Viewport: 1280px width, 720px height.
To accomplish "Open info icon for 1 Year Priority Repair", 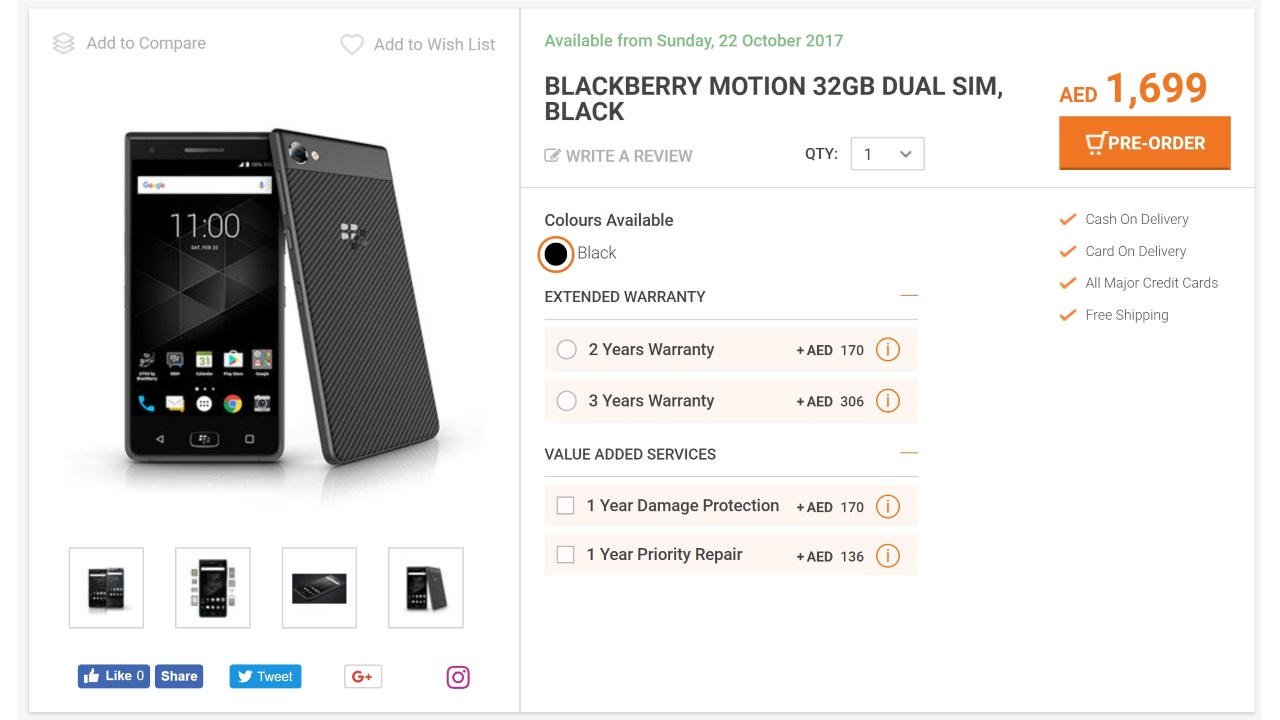I will click(887, 555).
